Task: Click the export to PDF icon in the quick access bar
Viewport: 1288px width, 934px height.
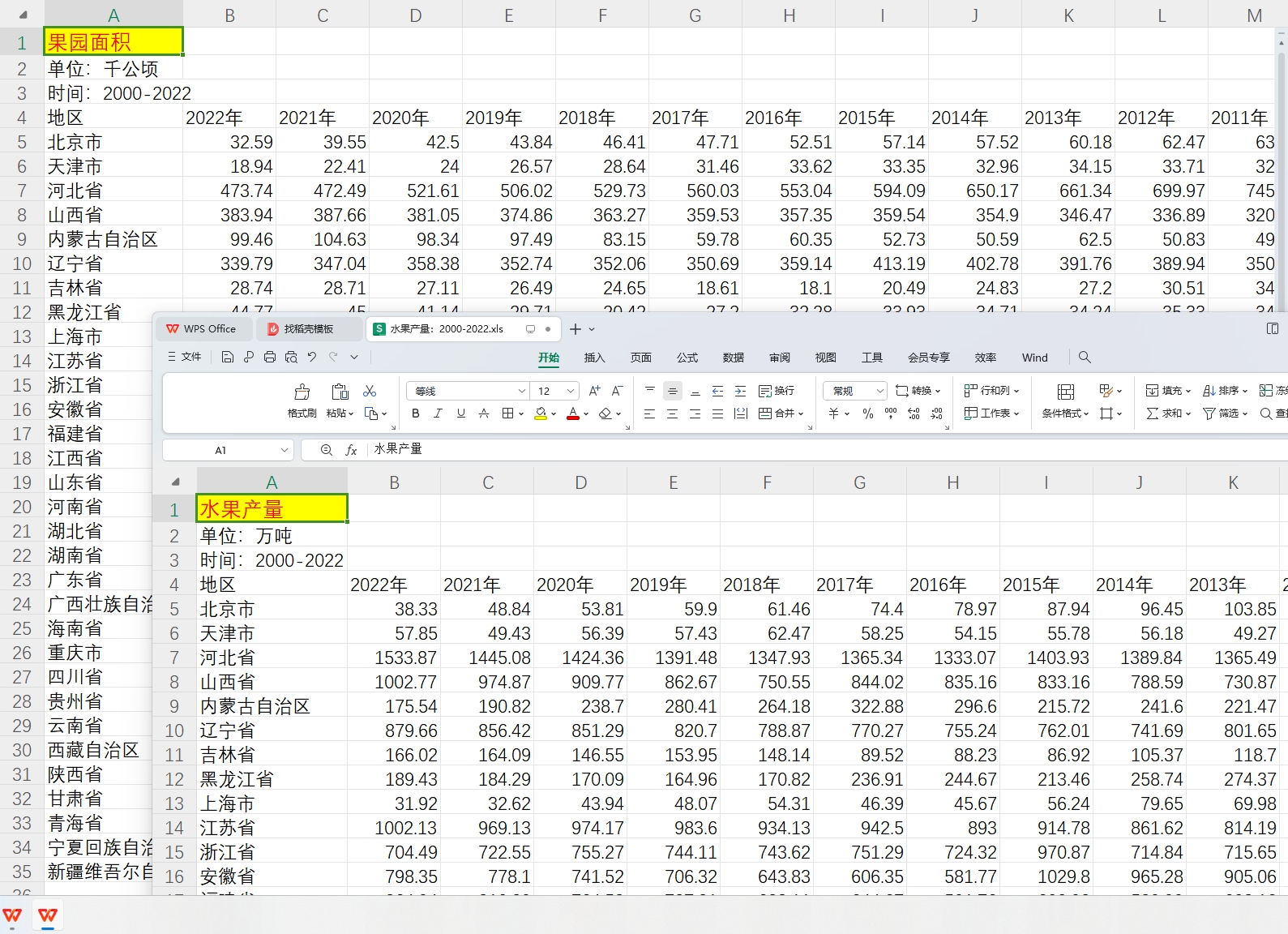Action: [x=249, y=357]
